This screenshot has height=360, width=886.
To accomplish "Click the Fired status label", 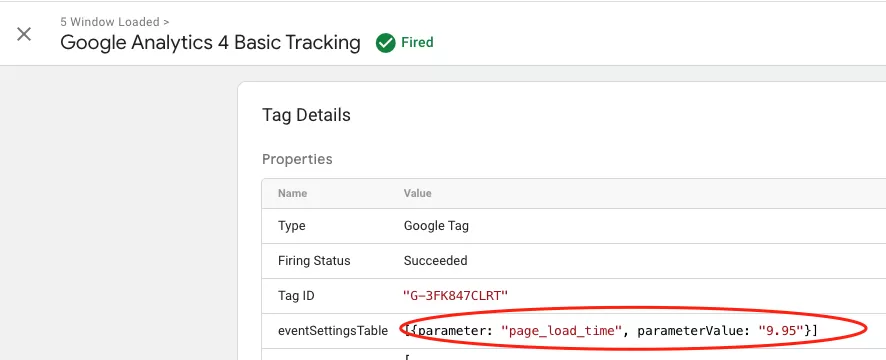I will tap(417, 43).
